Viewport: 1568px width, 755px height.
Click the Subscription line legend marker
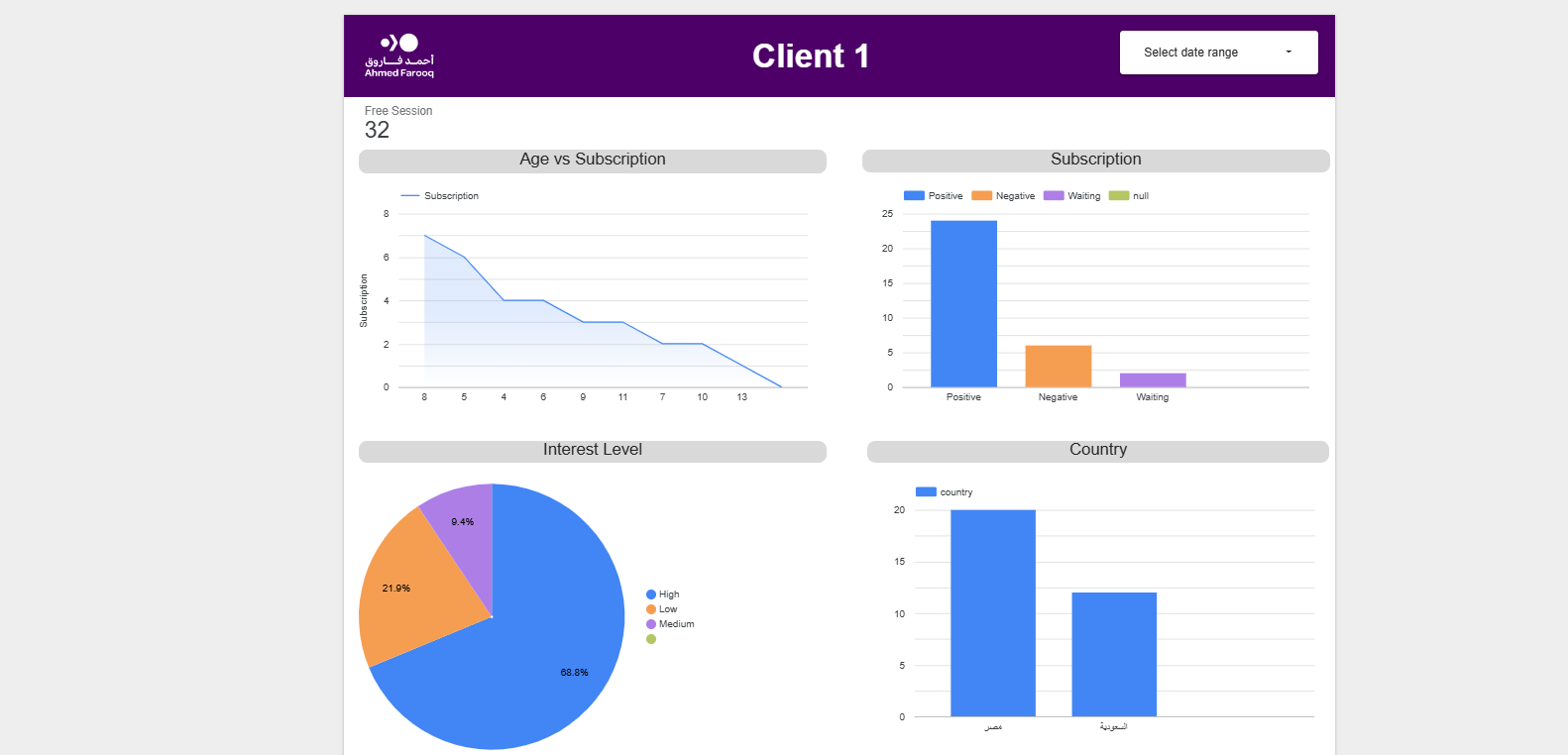coord(410,196)
